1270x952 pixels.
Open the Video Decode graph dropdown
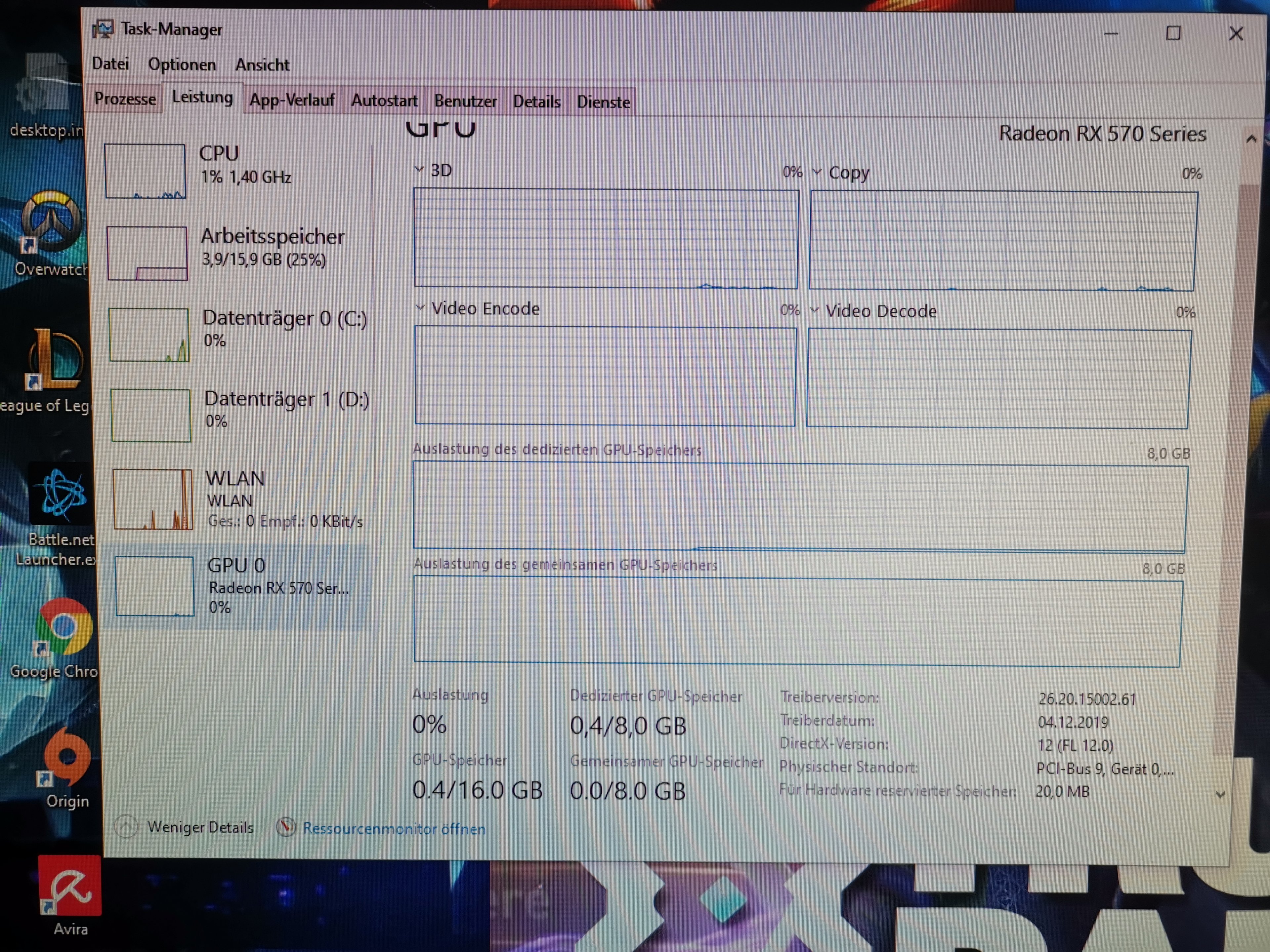[814, 310]
